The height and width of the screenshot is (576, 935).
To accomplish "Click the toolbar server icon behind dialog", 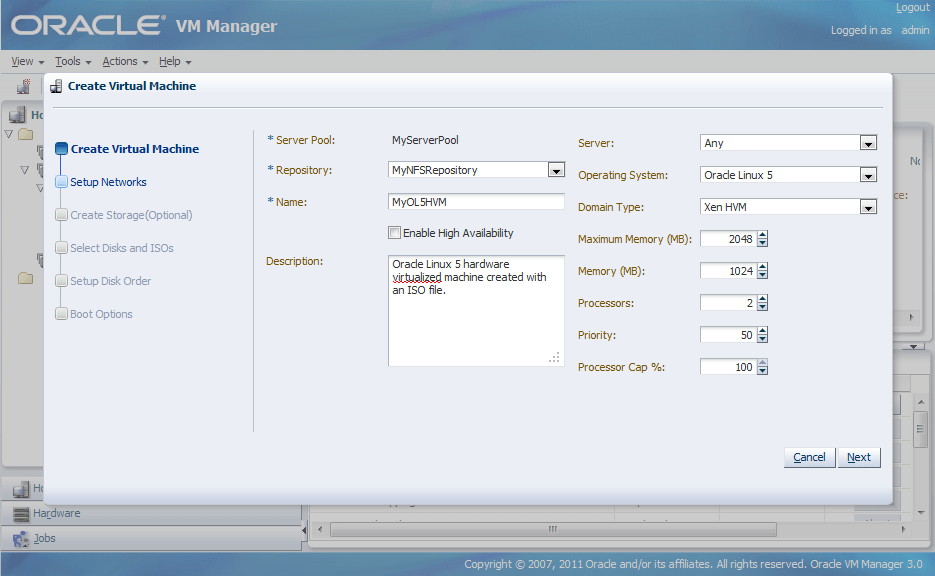I will 23,86.
